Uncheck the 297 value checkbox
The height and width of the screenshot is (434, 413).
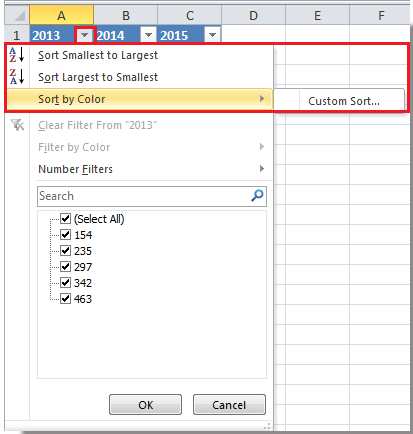65,267
